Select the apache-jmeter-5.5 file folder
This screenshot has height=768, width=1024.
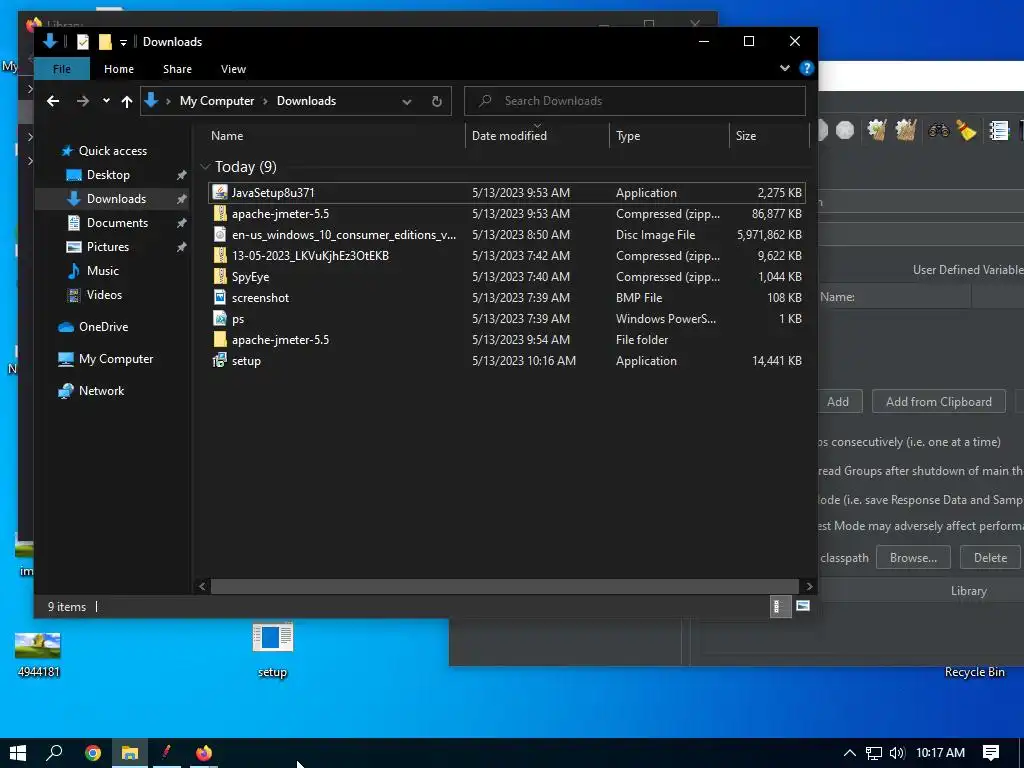[507, 340]
